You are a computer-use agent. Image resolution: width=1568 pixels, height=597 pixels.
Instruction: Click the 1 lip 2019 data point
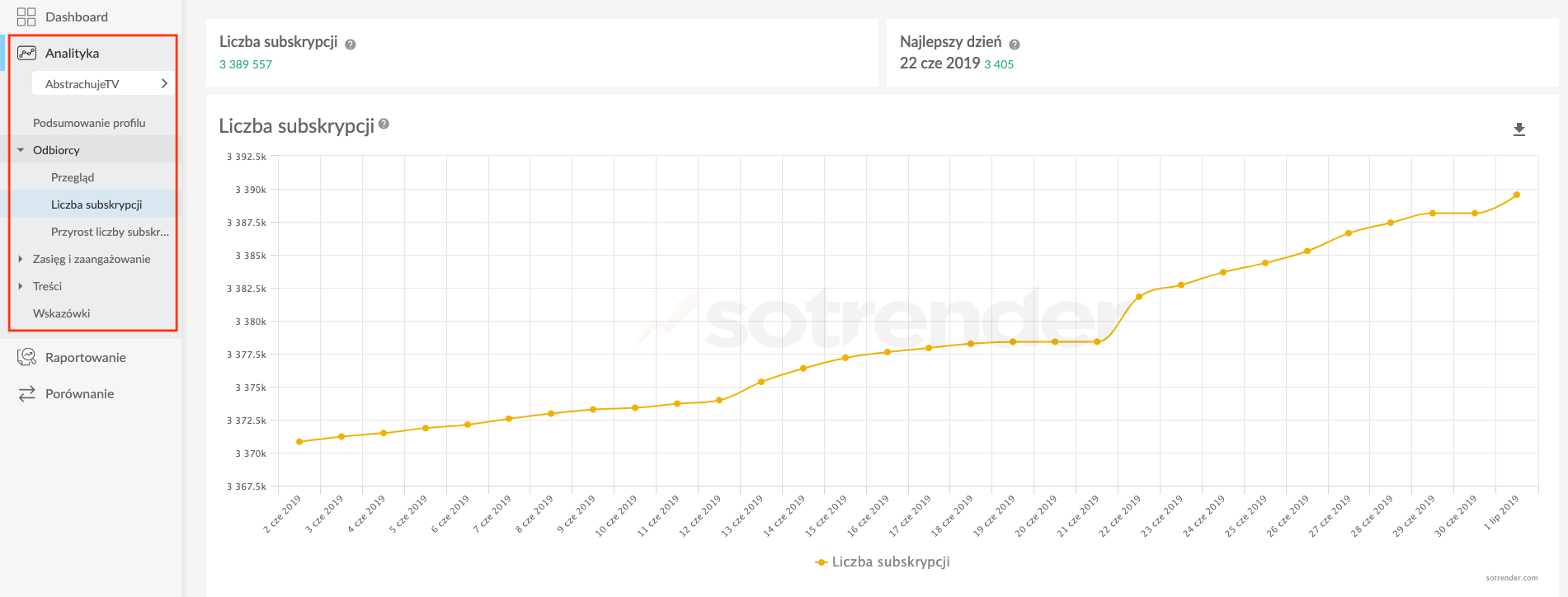coord(1517,195)
